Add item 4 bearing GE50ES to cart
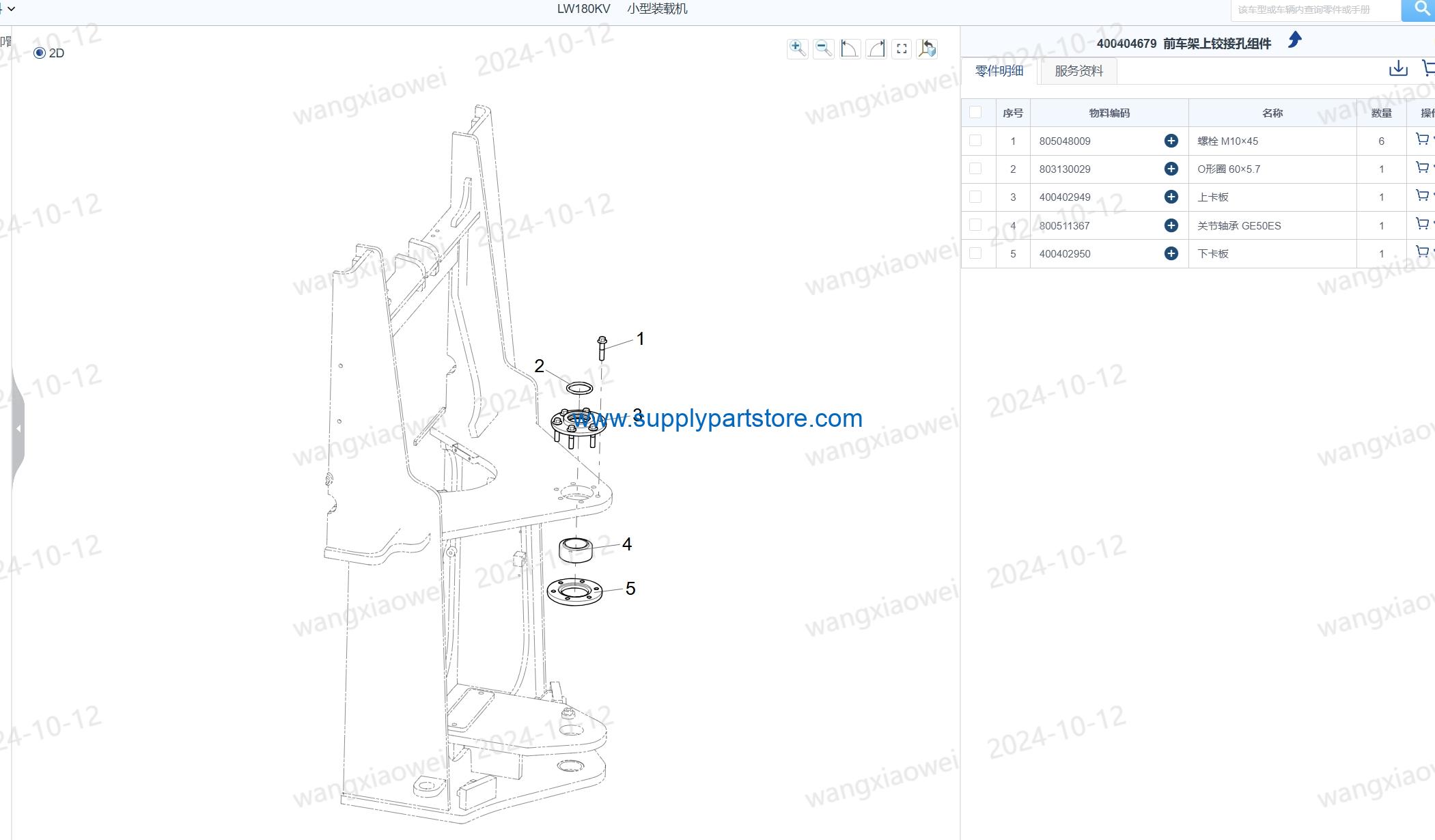The width and height of the screenshot is (1435, 840). pyautogui.click(x=1422, y=224)
